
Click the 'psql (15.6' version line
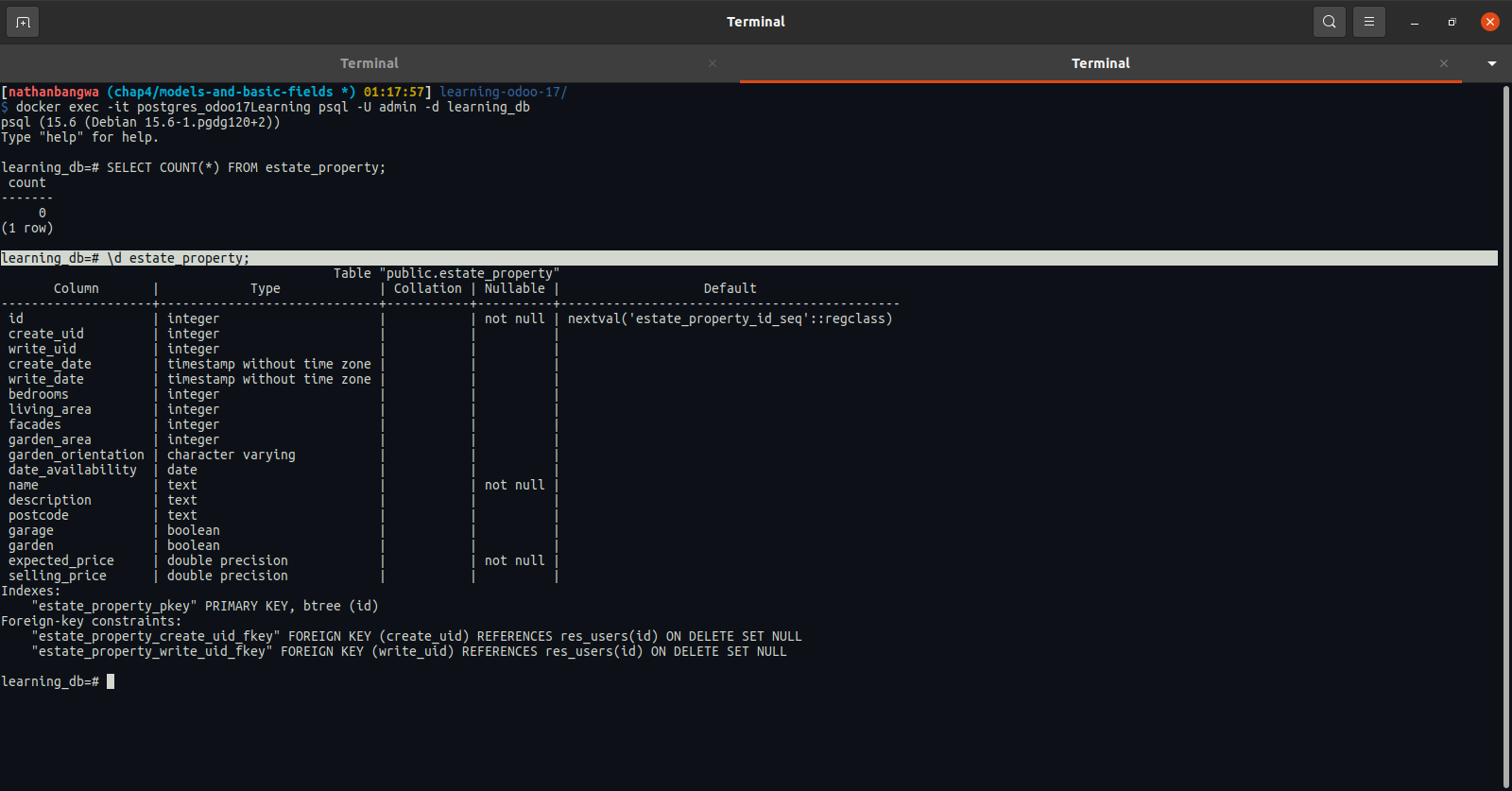click(x=141, y=122)
